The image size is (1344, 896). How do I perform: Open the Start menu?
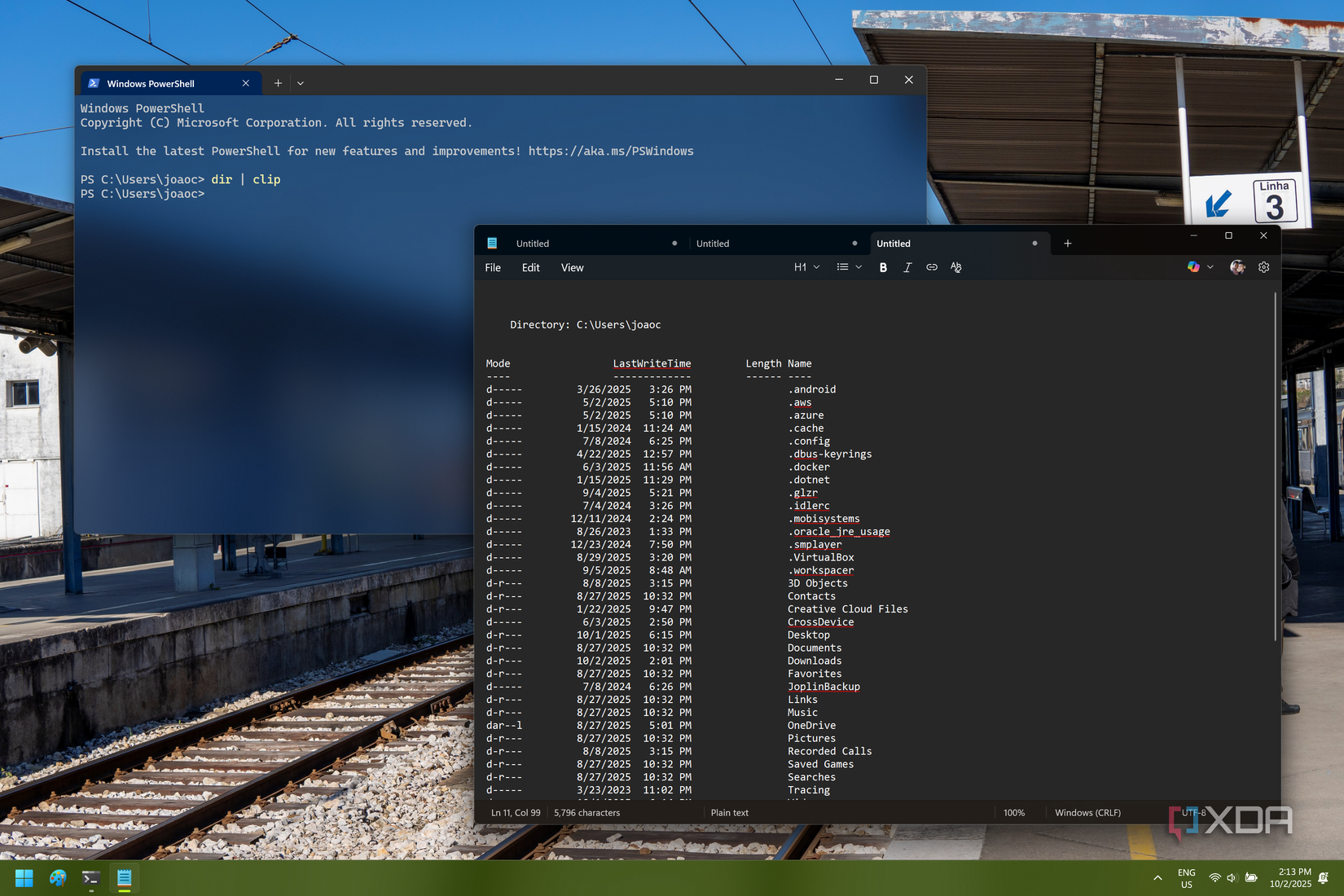(x=24, y=878)
